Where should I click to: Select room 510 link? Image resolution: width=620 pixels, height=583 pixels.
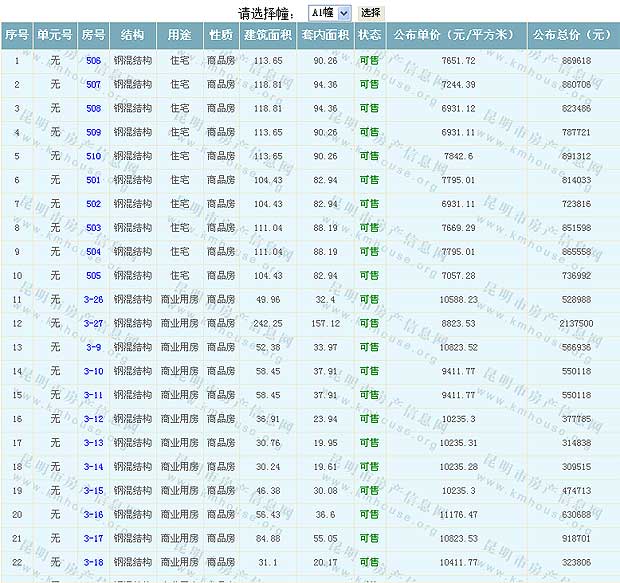click(x=93, y=156)
